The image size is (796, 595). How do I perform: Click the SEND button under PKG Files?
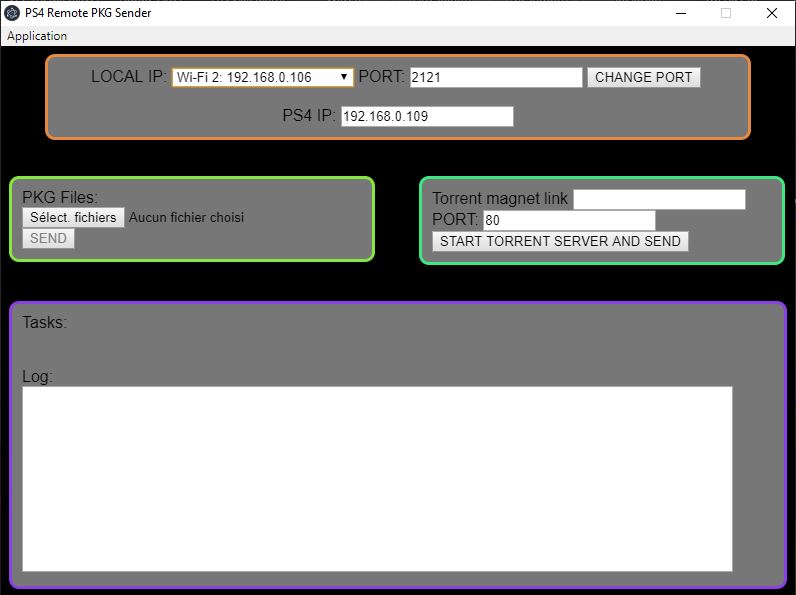(48, 238)
